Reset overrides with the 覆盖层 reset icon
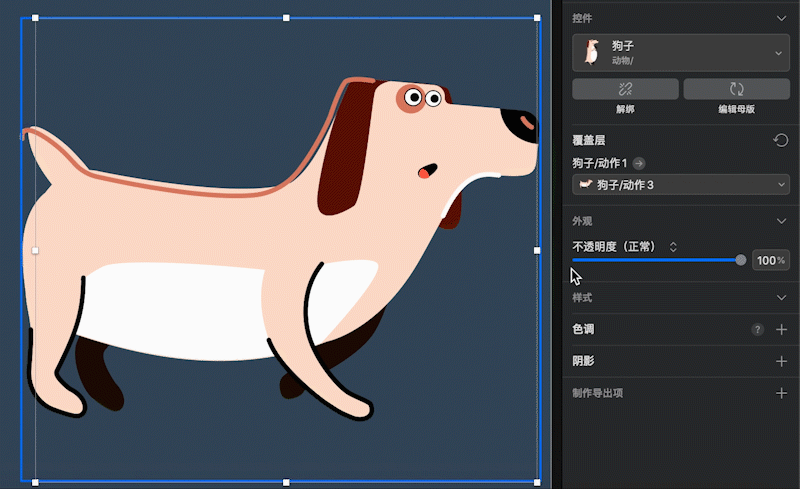Viewport: 800px width, 489px height. [x=780, y=140]
